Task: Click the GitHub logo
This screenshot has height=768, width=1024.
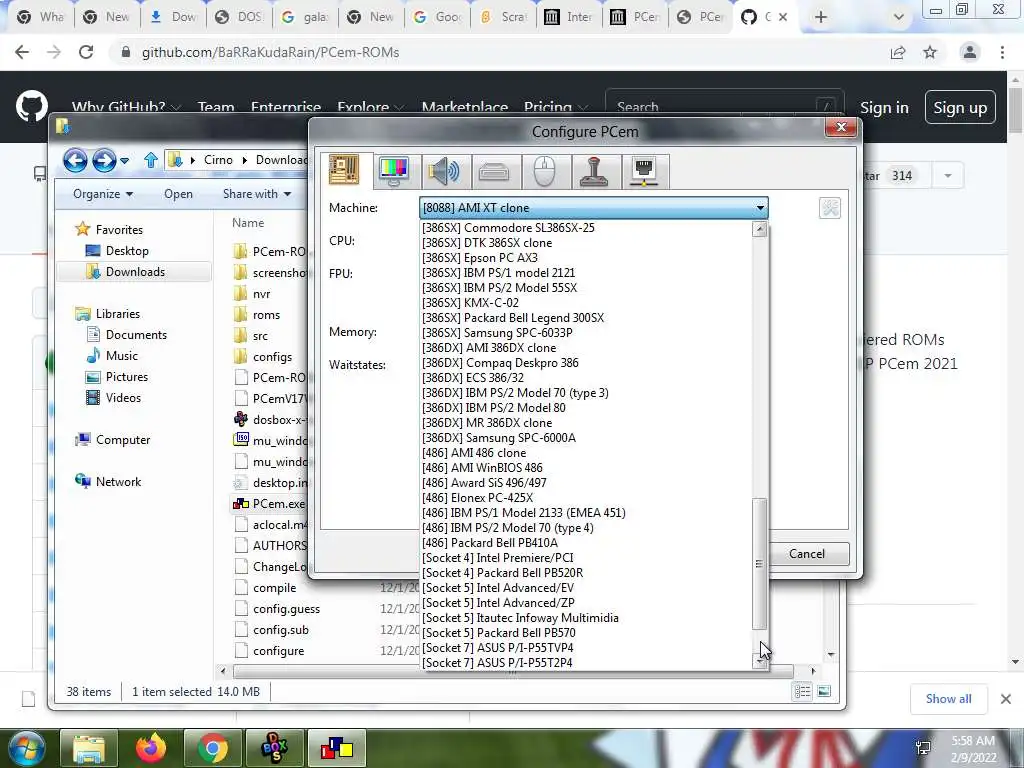Action: pyautogui.click(x=32, y=106)
